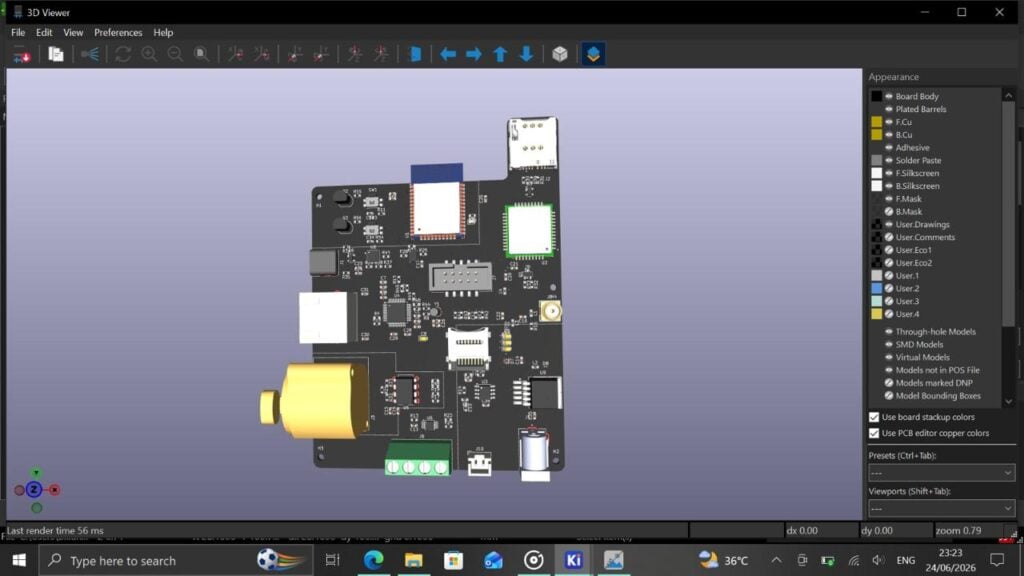Show the User.Comments layer
Image resolution: width=1024 pixels, height=576 pixels.
coord(889,237)
